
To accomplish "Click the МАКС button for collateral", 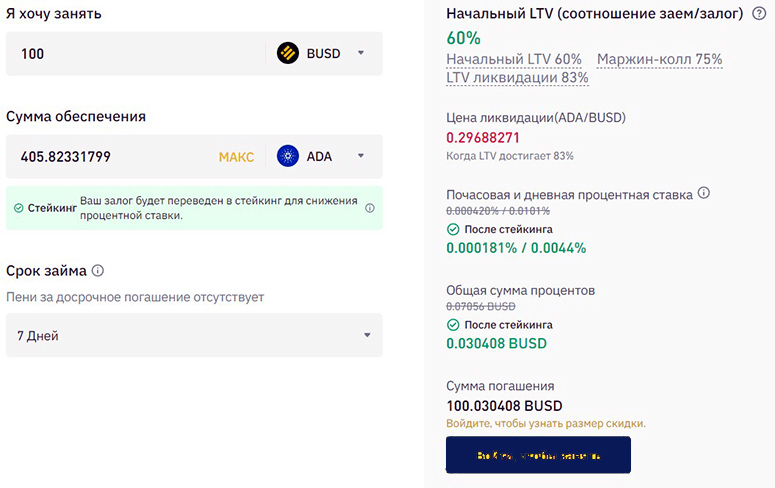I will pos(236,156).
